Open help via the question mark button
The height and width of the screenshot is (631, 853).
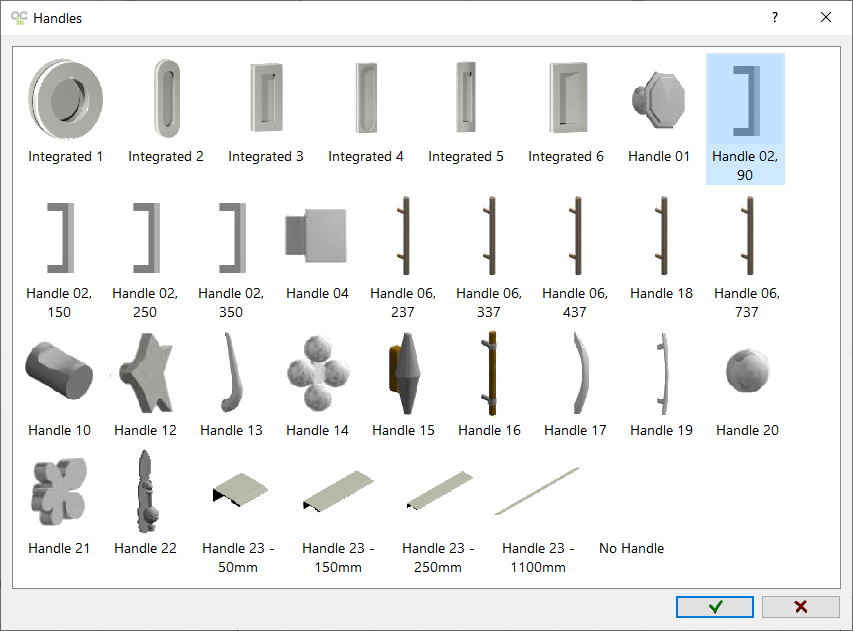click(x=775, y=17)
